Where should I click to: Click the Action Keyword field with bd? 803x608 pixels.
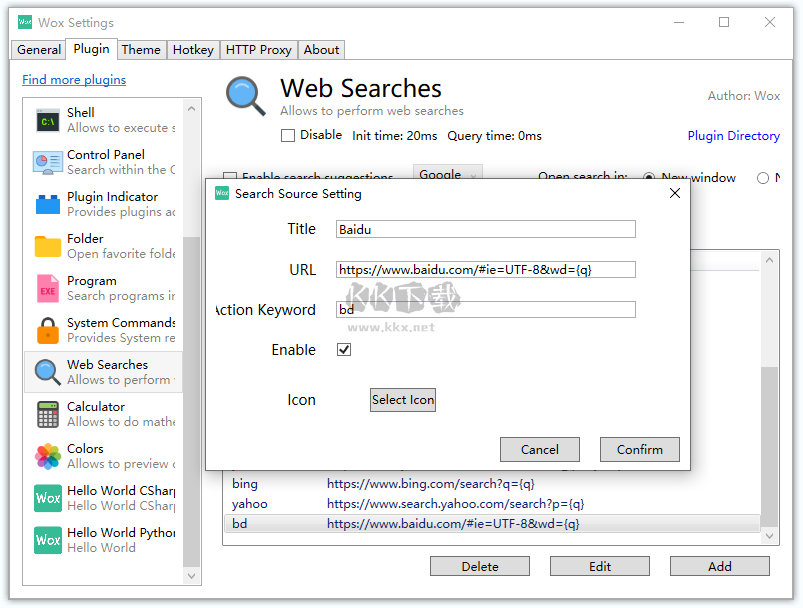pos(485,309)
